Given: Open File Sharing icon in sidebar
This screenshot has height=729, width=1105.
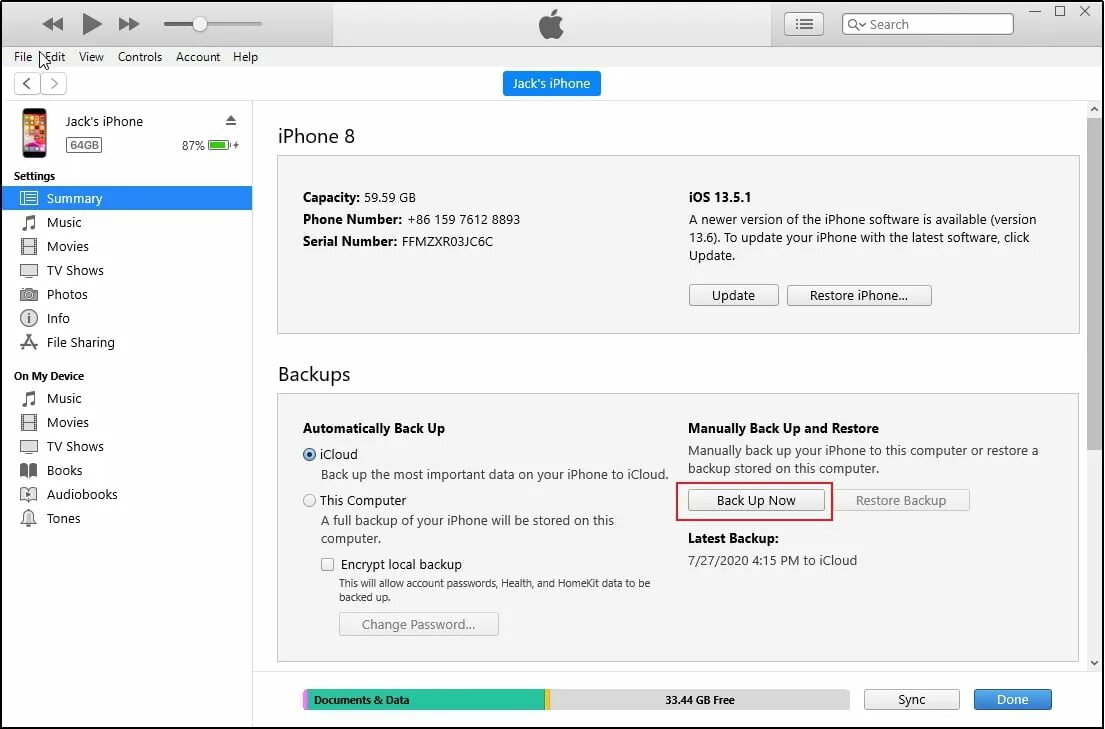Looking at the screenshot, I should [29, 343].
